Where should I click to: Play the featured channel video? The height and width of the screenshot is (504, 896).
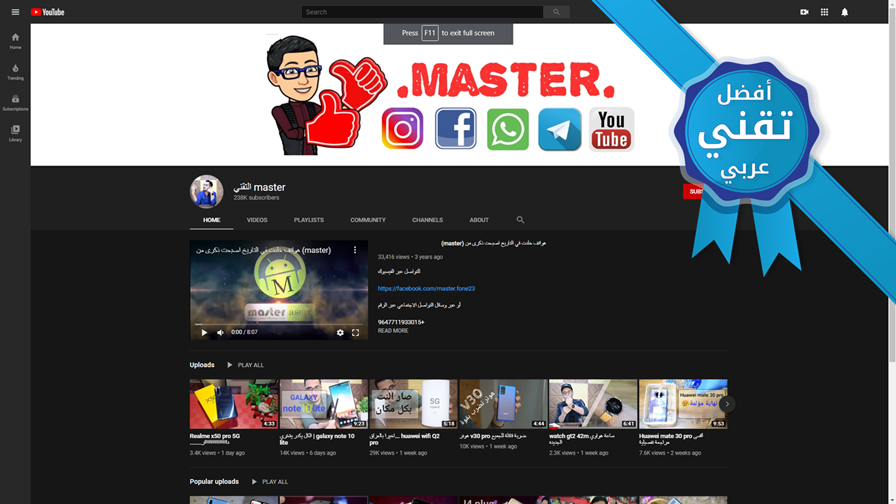pos(204,332)
